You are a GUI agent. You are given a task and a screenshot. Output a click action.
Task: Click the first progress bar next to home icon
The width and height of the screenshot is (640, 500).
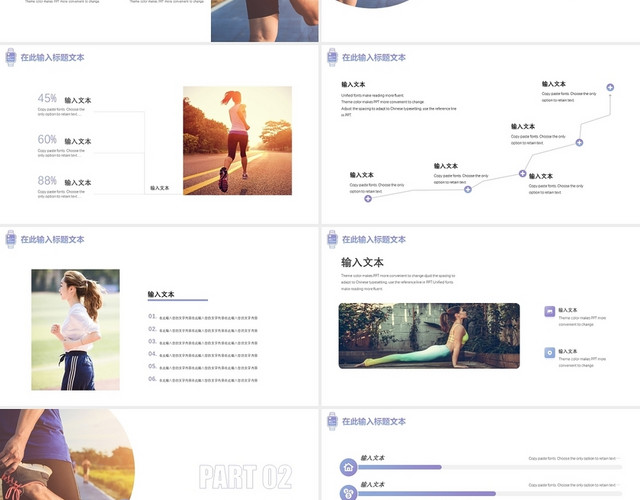490,467
